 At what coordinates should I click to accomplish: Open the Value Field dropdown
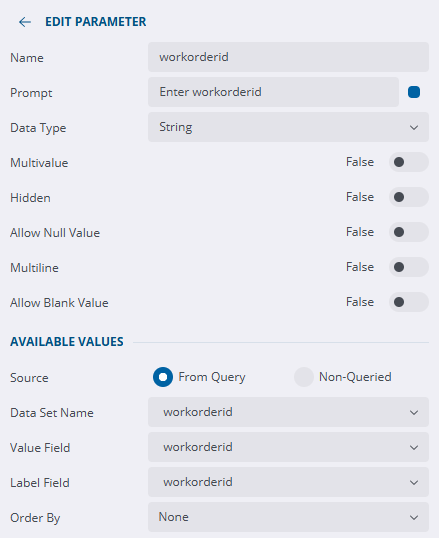click(x=288, y=447)
